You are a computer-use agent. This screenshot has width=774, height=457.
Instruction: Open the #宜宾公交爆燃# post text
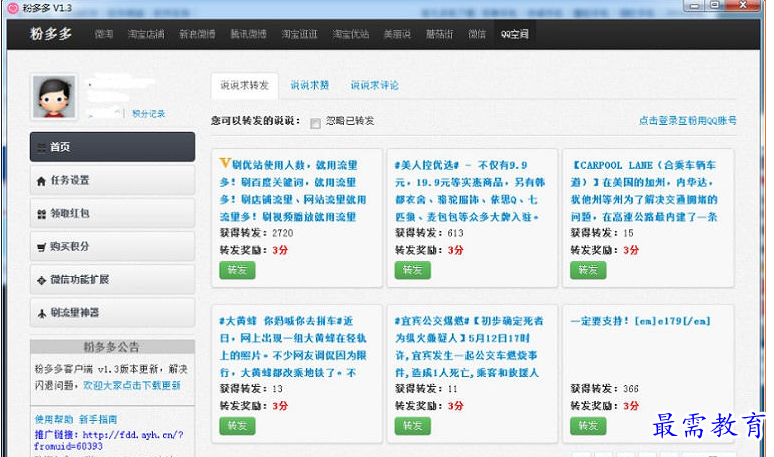click(x=469, y=347)
